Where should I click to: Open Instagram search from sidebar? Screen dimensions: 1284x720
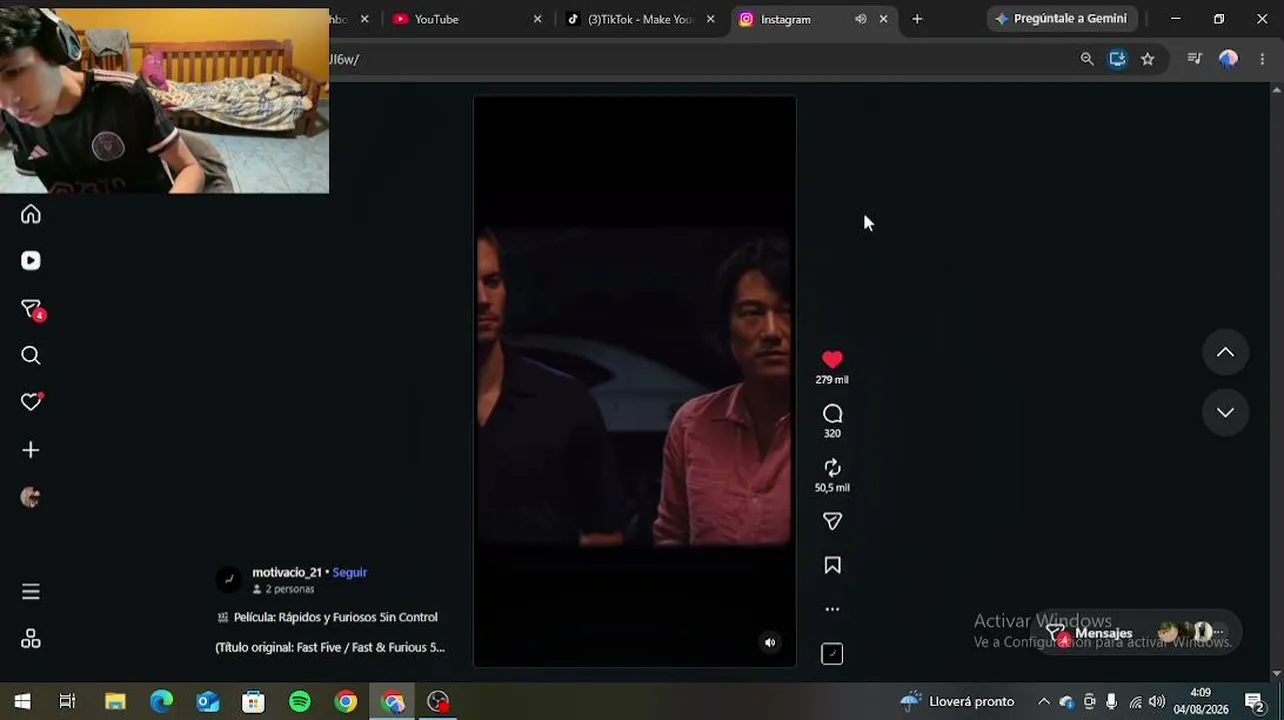[x=31, y=356]
